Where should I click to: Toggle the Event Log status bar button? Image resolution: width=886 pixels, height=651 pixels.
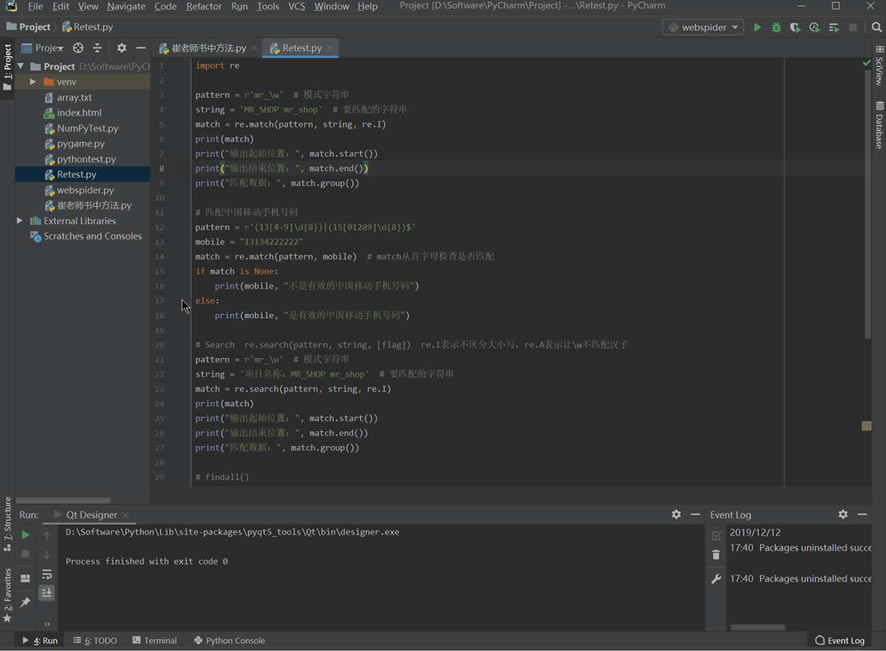click(x=840, y=640)
